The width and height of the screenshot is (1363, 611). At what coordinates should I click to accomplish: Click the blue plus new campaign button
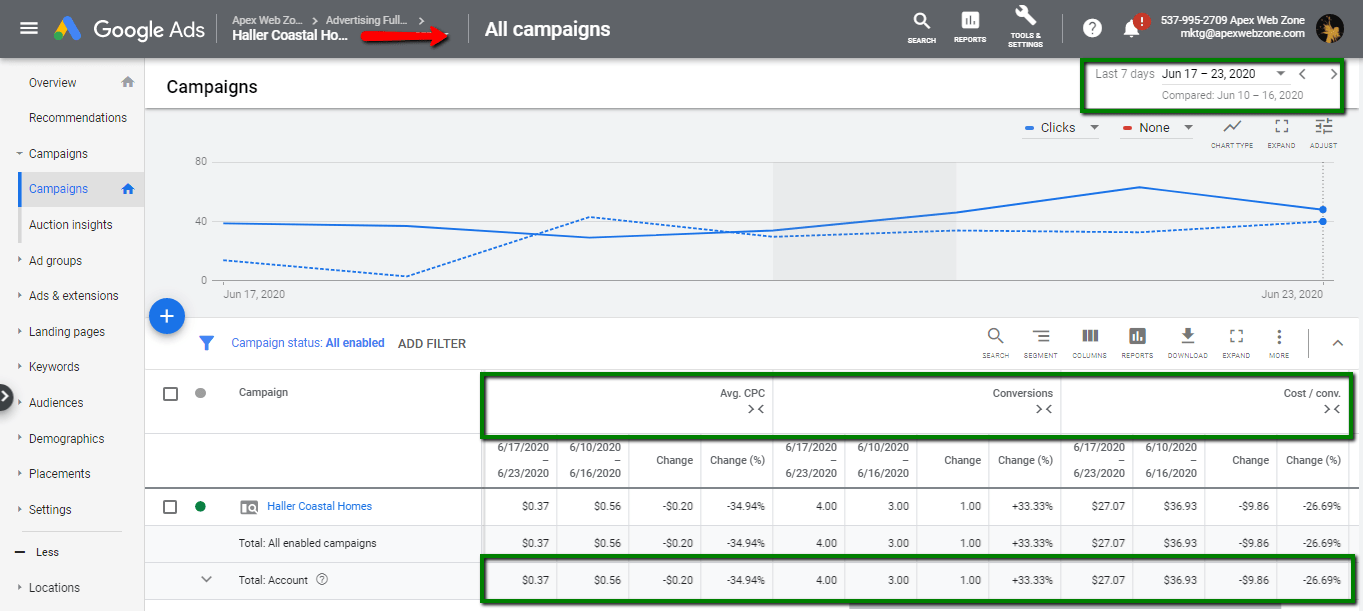click(x=167, y=317)
